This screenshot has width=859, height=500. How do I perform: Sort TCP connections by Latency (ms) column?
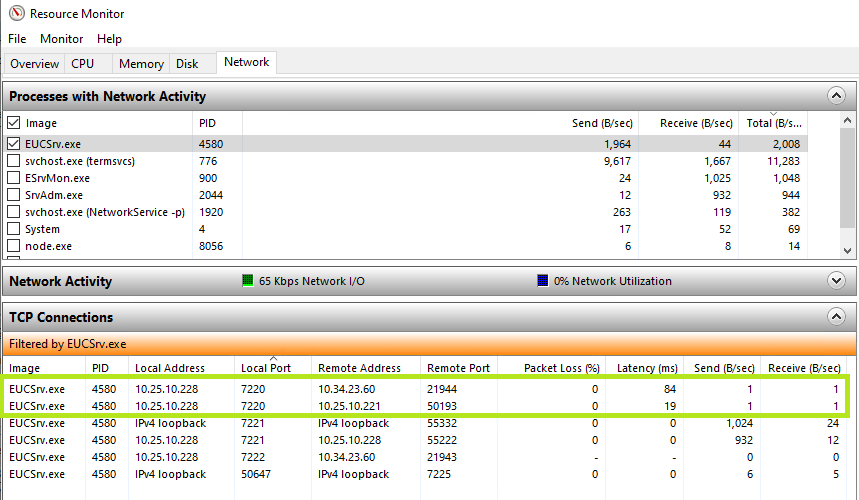tap(647, 368)
